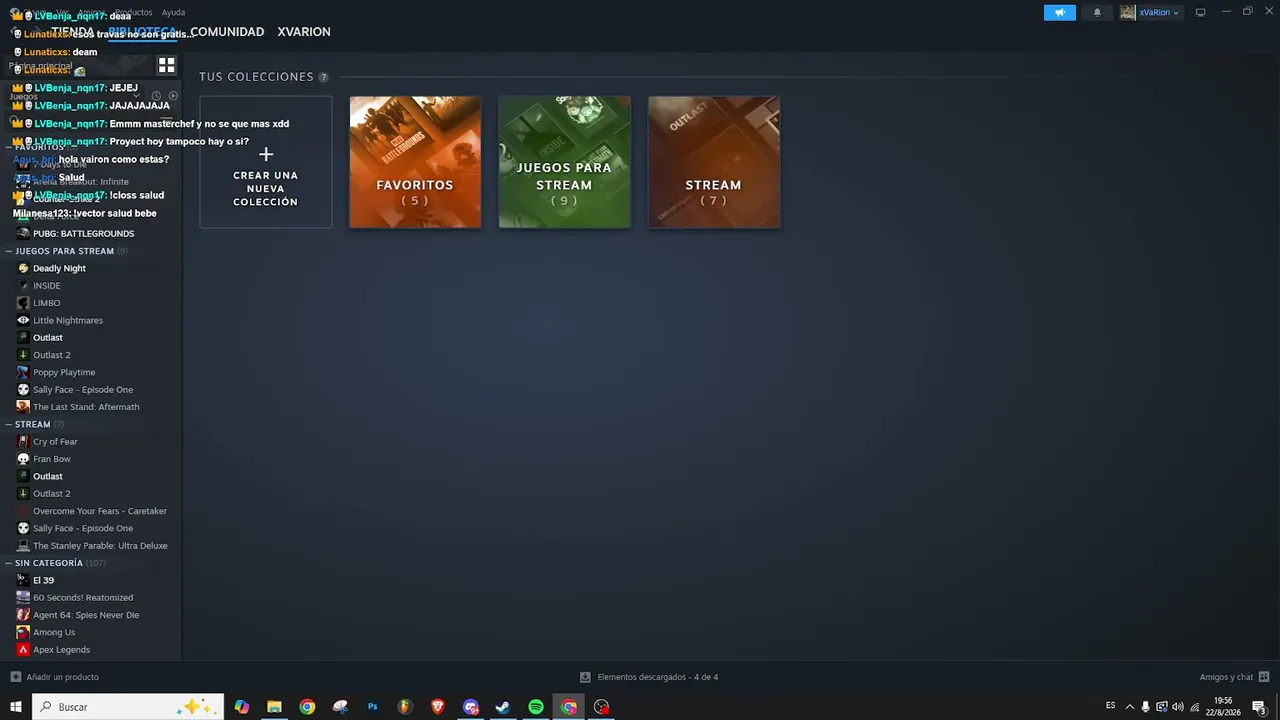The height and width of the screenshot is (720, 1280).
Task: Click the Poppy Playtime game icon
Action: pos(23,372)
